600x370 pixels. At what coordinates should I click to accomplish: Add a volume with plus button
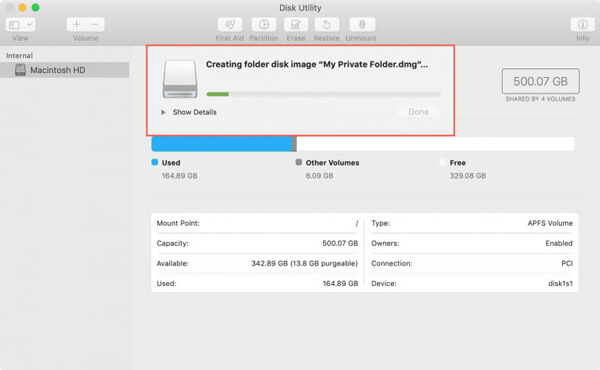pos(76,24)
